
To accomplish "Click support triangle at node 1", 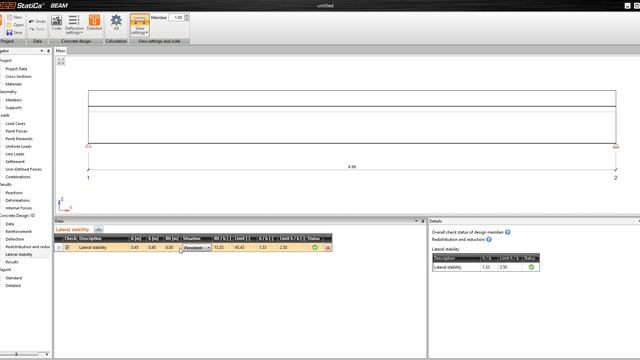I will tap(89, 146).
